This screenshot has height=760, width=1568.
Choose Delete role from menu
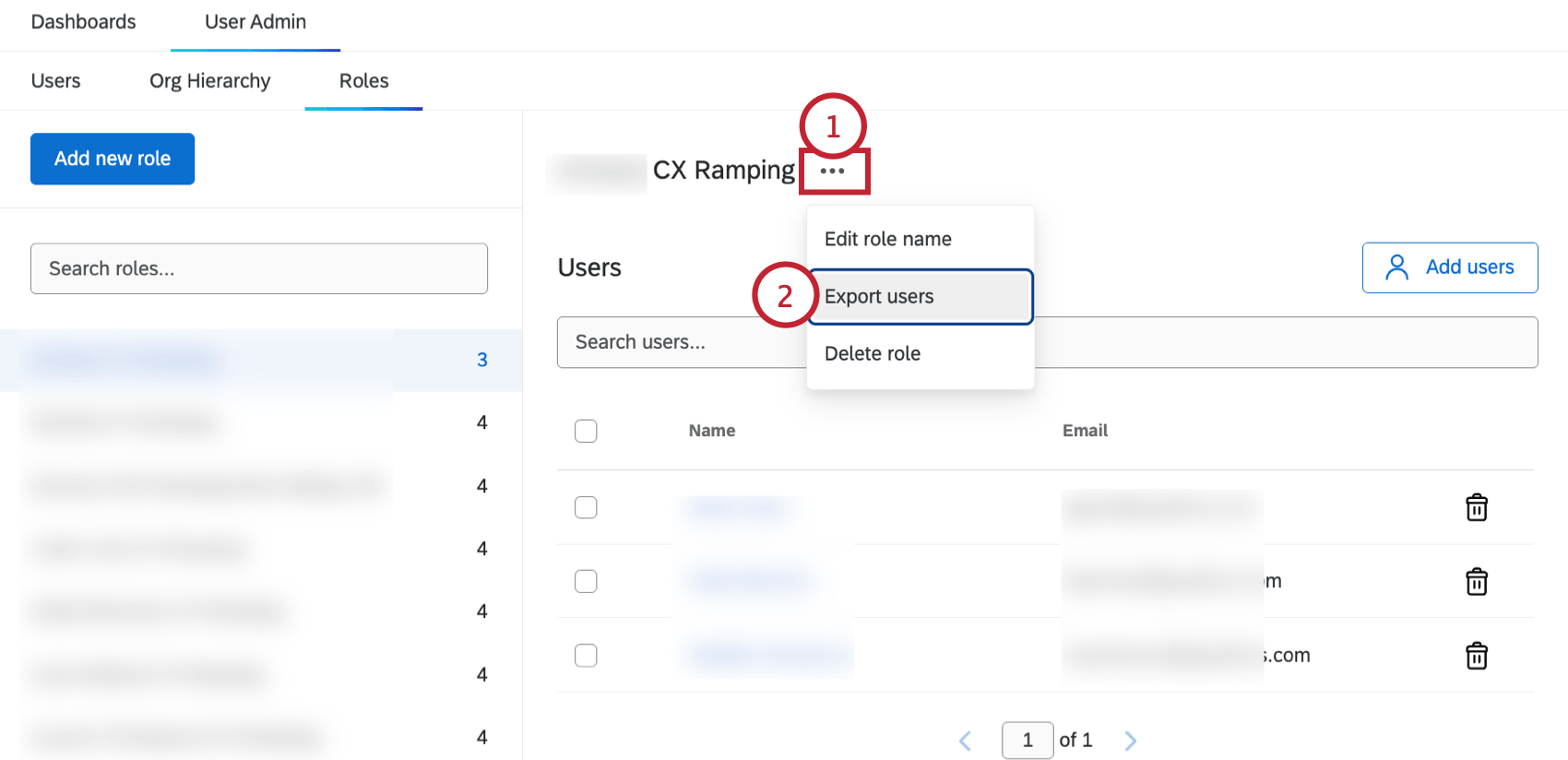click(x=873, y=354)
